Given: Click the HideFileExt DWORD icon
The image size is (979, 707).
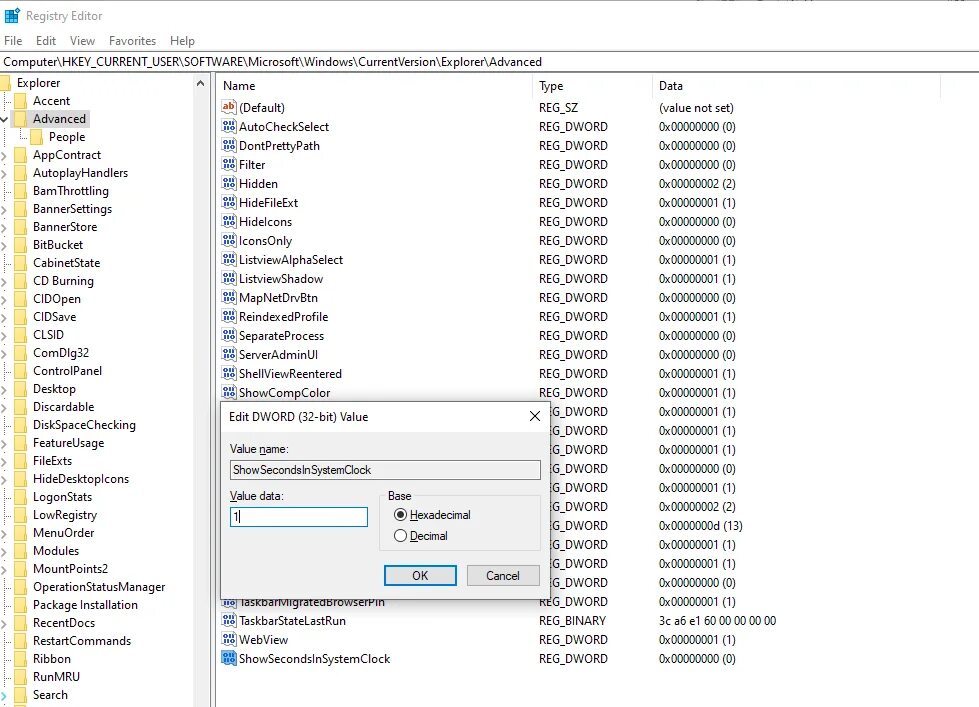Looking at the screenshot, I should [x=229, y=202].
